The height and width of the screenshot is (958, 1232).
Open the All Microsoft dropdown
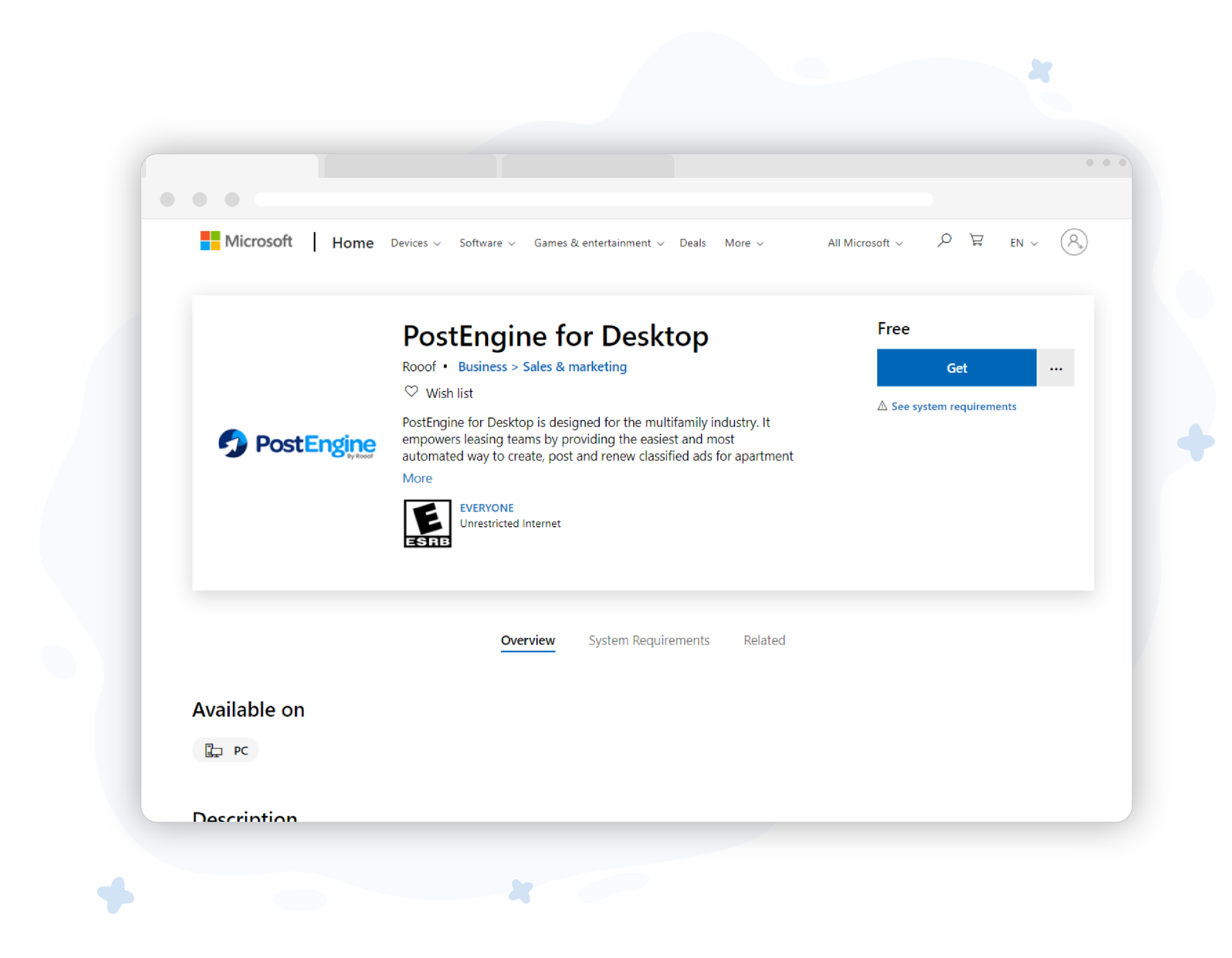[x=865, y=243]
